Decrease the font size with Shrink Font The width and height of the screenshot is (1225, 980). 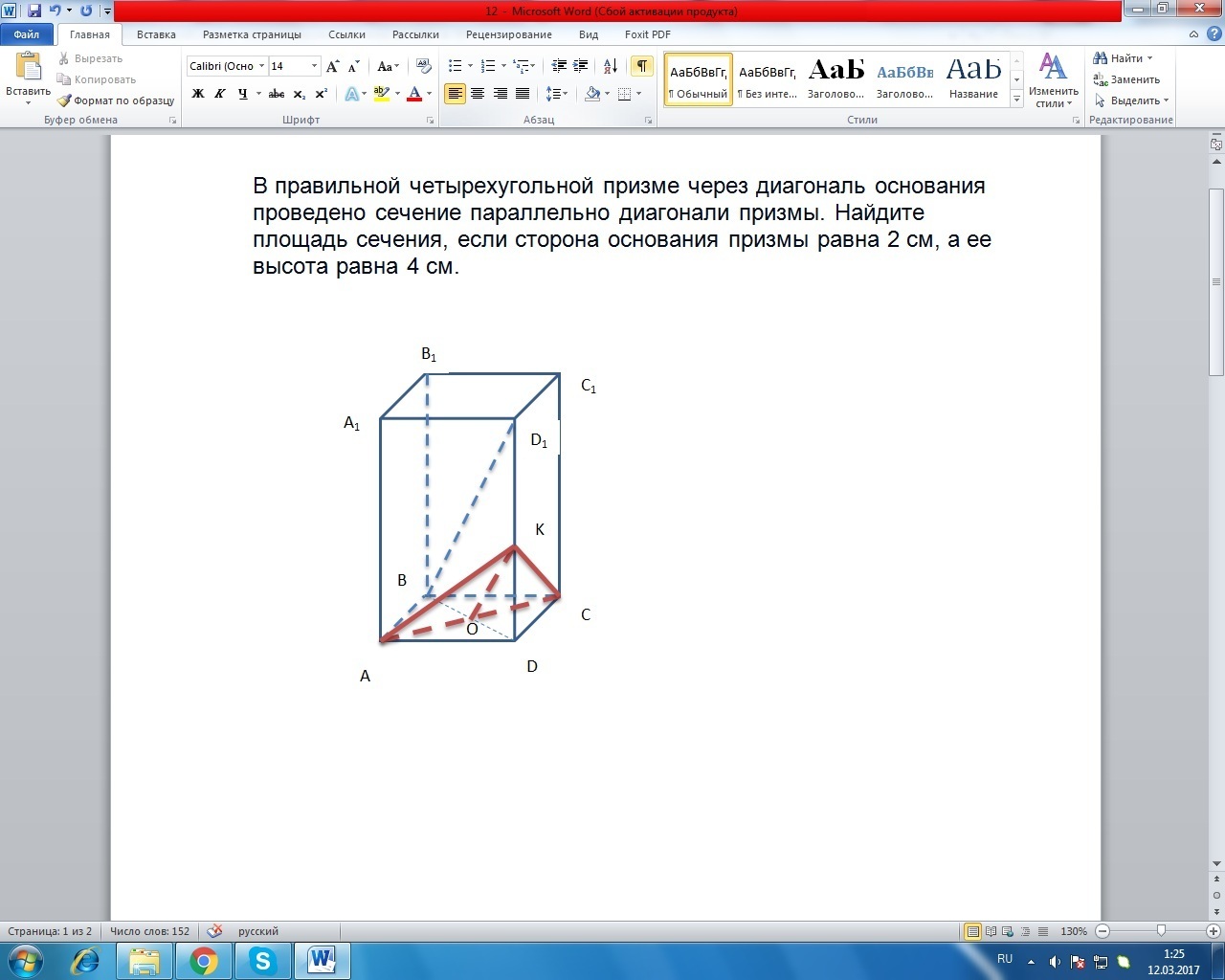click(353, 66)
